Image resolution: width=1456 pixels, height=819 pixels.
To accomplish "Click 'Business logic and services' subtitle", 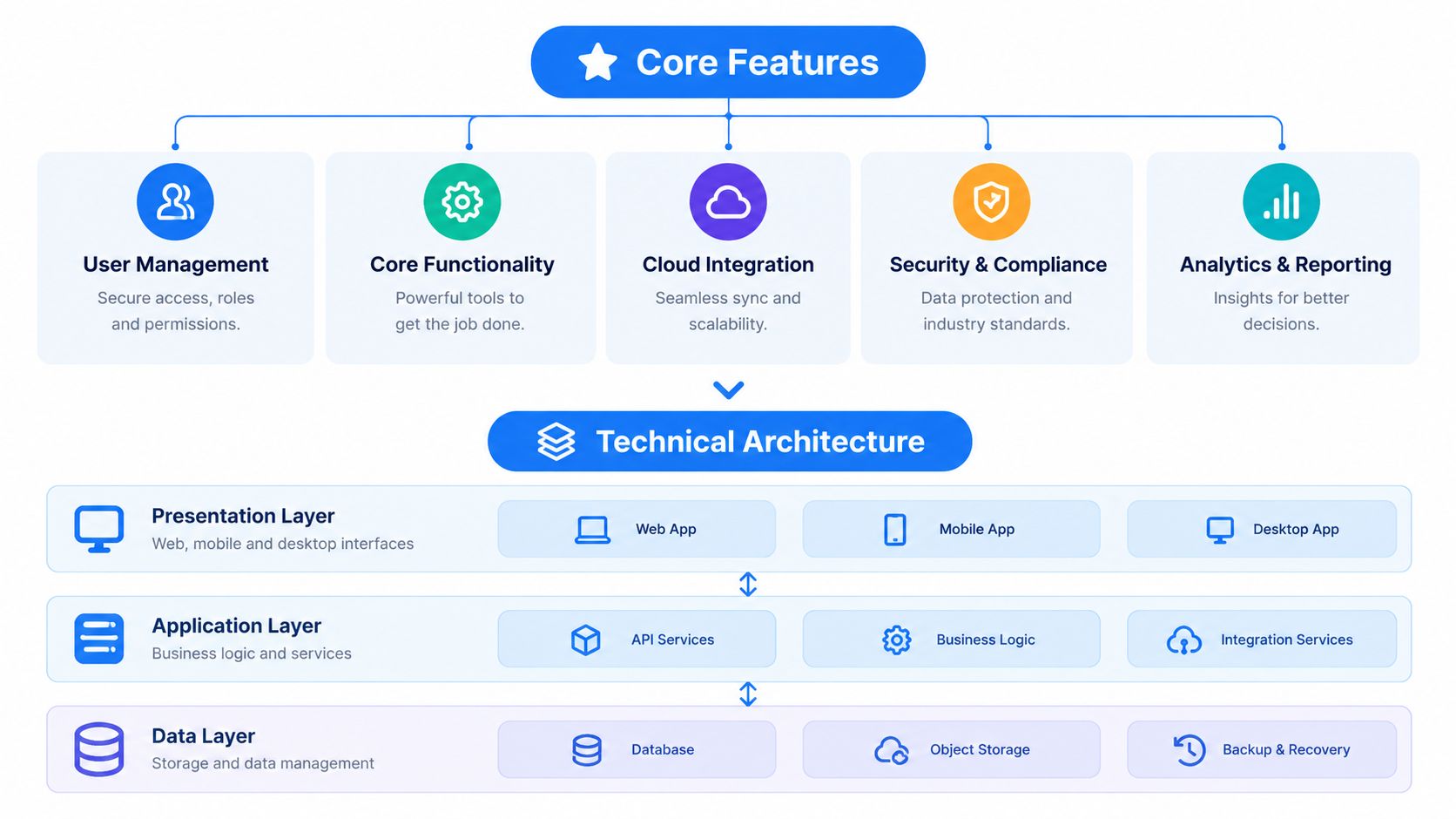I will pyautogui.click(x=252, y=653).
